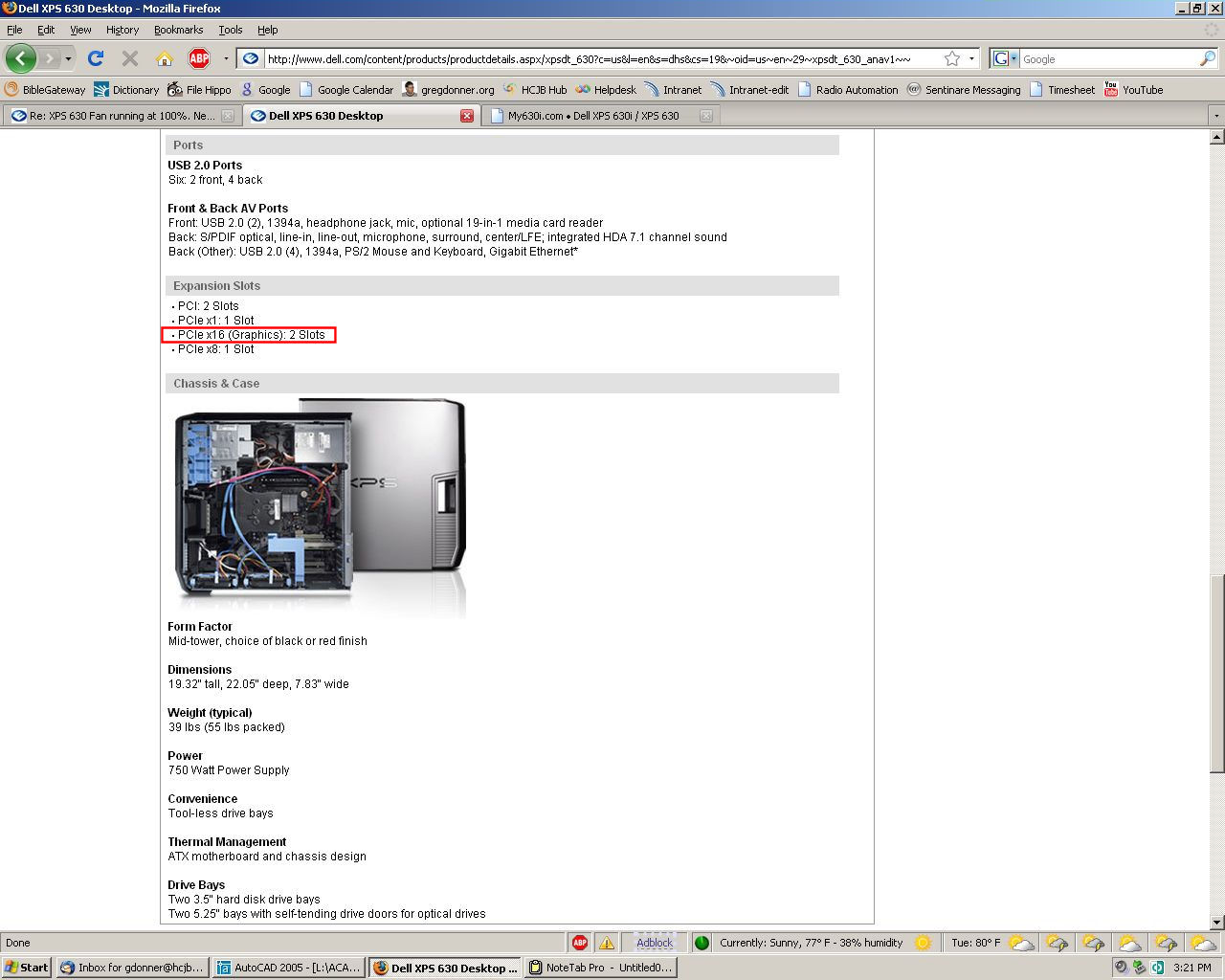Open the BibleGateway bookmark

click(45, 89)
